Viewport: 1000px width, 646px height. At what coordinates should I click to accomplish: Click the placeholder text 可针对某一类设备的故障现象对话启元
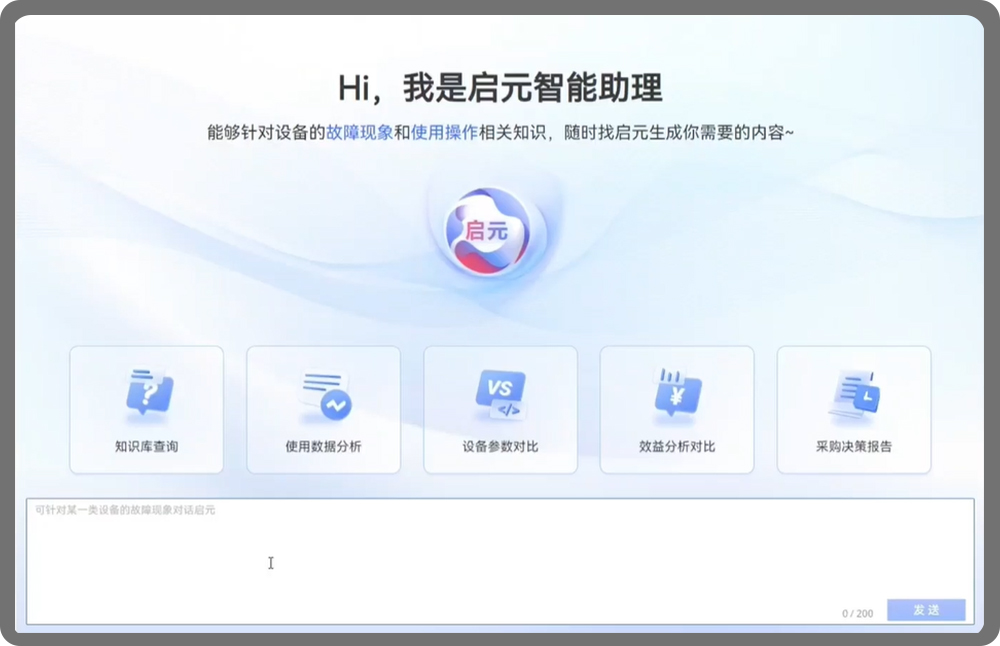125,510
